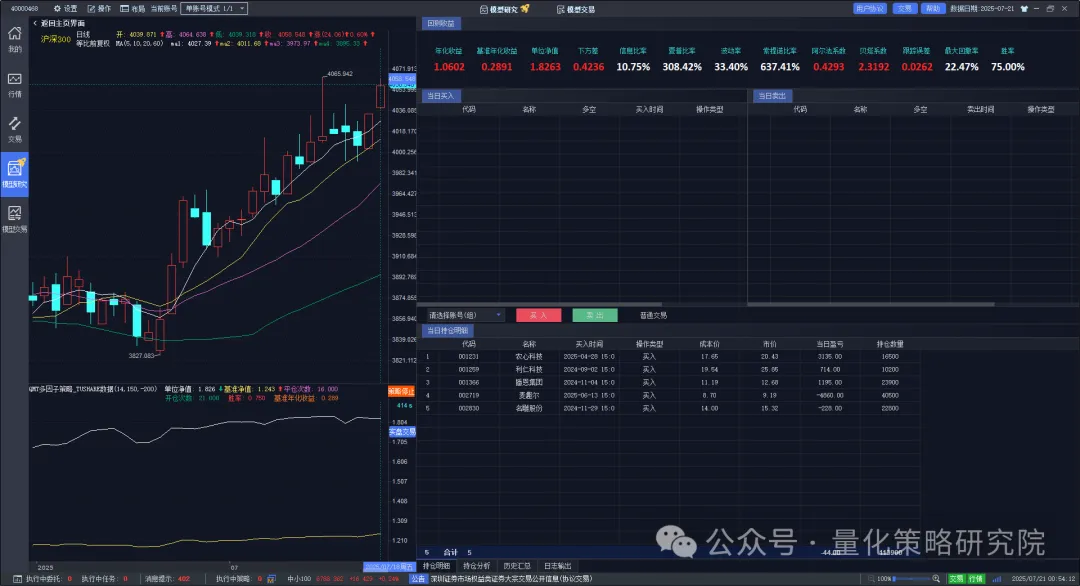Click the green 交易 status indicator
The width and height of the screenshot is (1080, 586).
(x=957, y=579)
